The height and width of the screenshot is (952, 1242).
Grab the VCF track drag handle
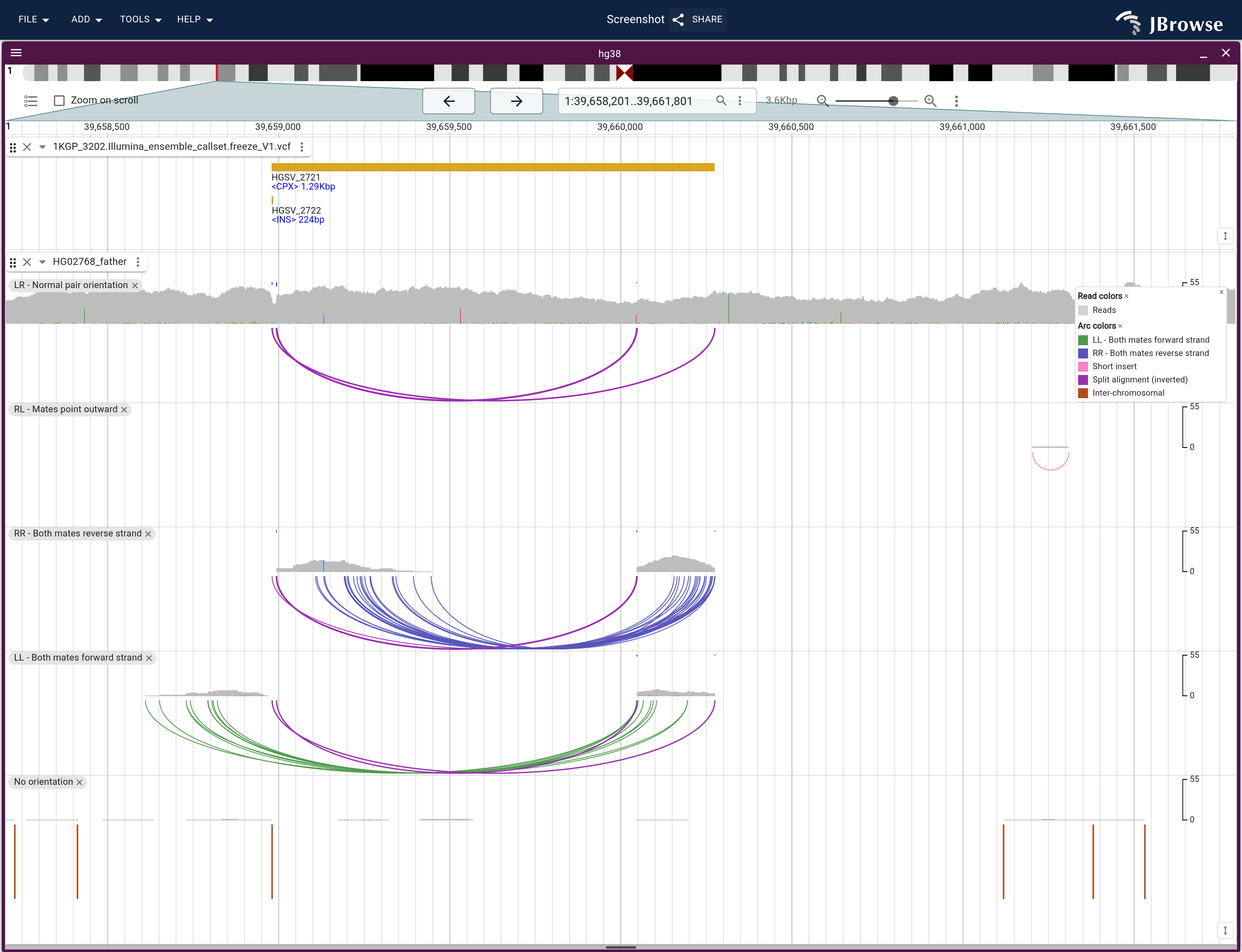[12, 147]
